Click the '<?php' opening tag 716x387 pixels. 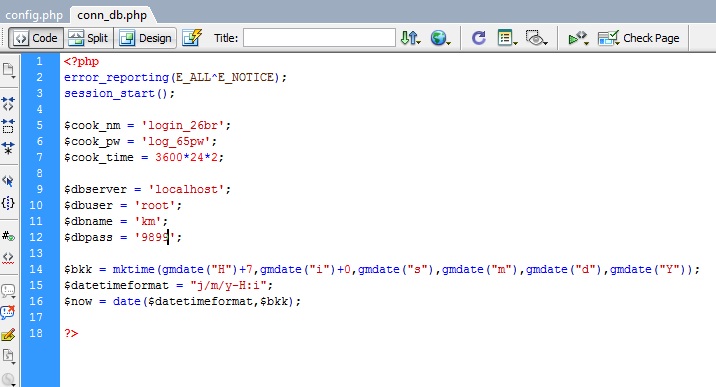tap(81, 62)
